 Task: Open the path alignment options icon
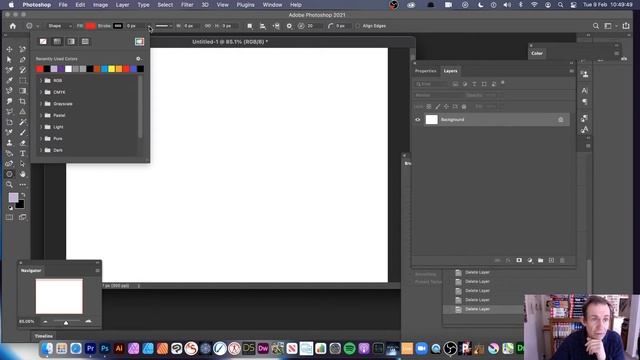(x=263, y=26)
